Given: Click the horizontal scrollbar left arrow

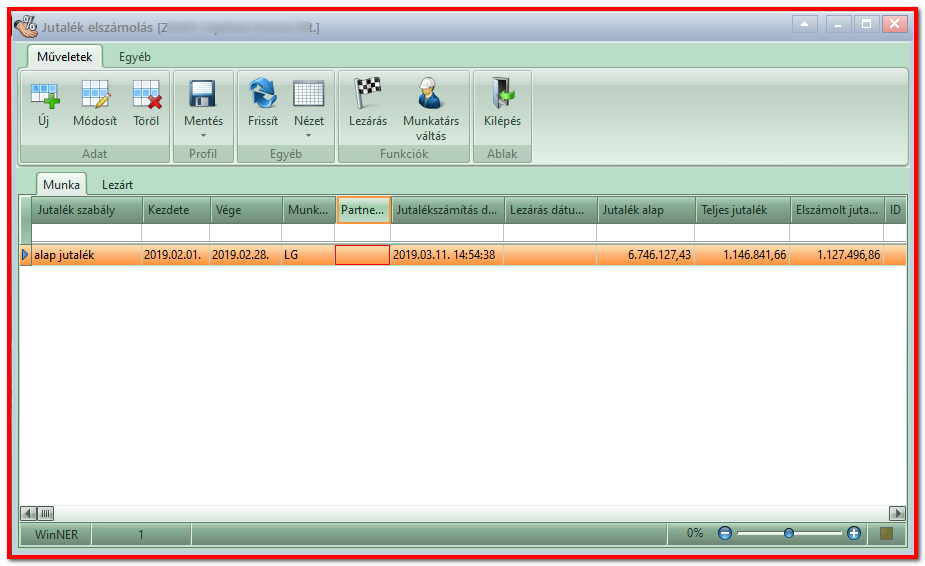Looking at the screenshot, I should [28, 513].
